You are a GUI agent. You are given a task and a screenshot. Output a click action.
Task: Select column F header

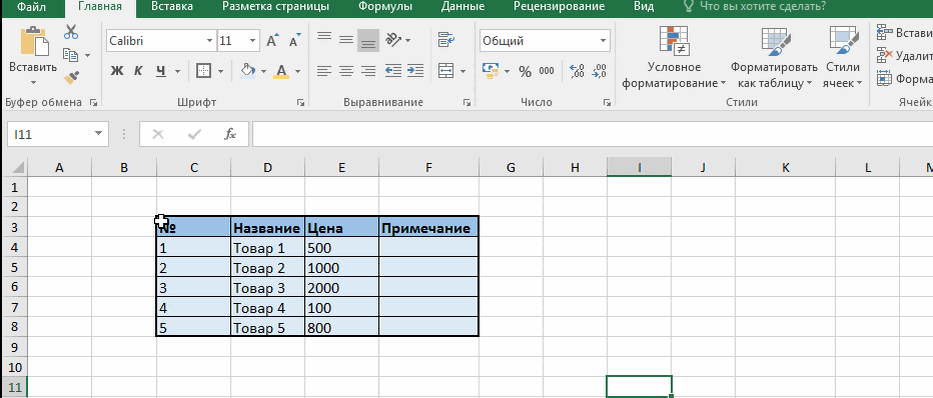point(429,168)
